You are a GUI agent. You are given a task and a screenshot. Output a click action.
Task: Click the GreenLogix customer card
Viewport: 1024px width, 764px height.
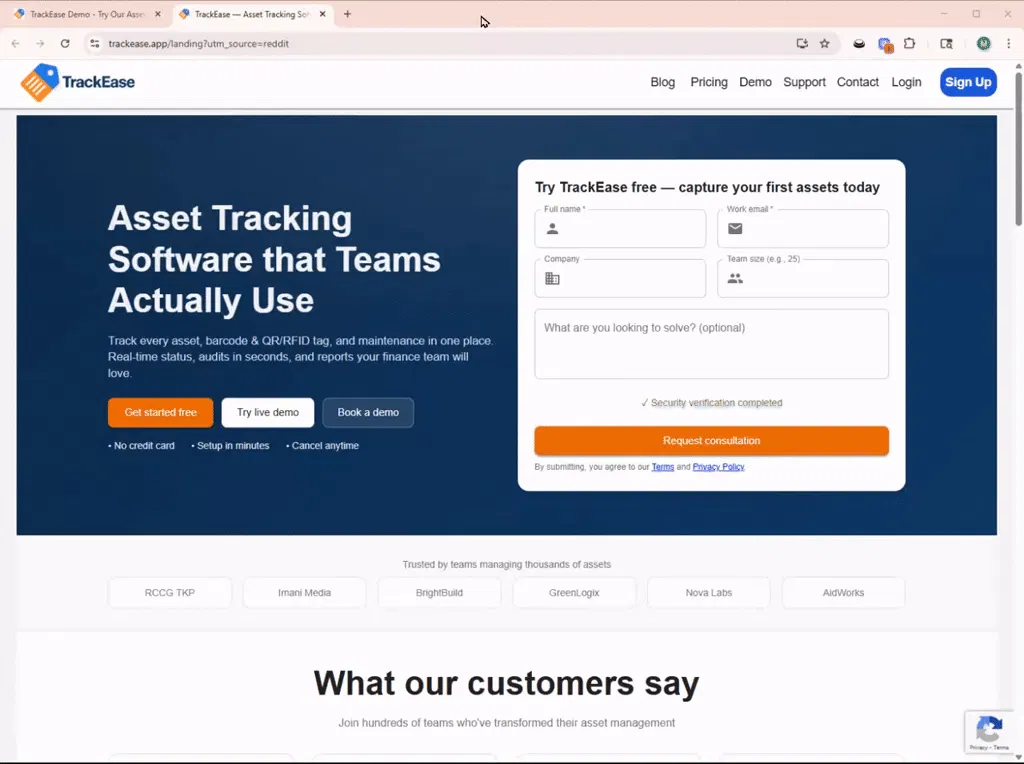point(574,593)
